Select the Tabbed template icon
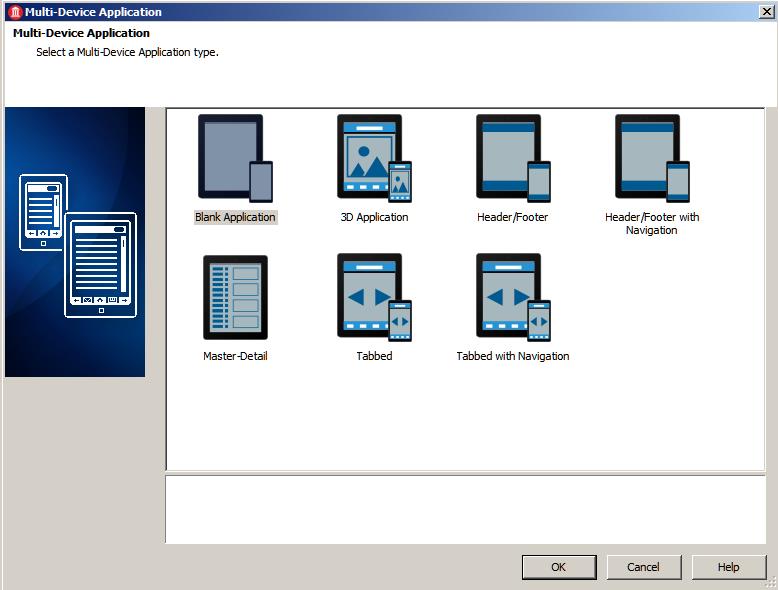This screenshot has height=590, width=778. click(374, 297)
